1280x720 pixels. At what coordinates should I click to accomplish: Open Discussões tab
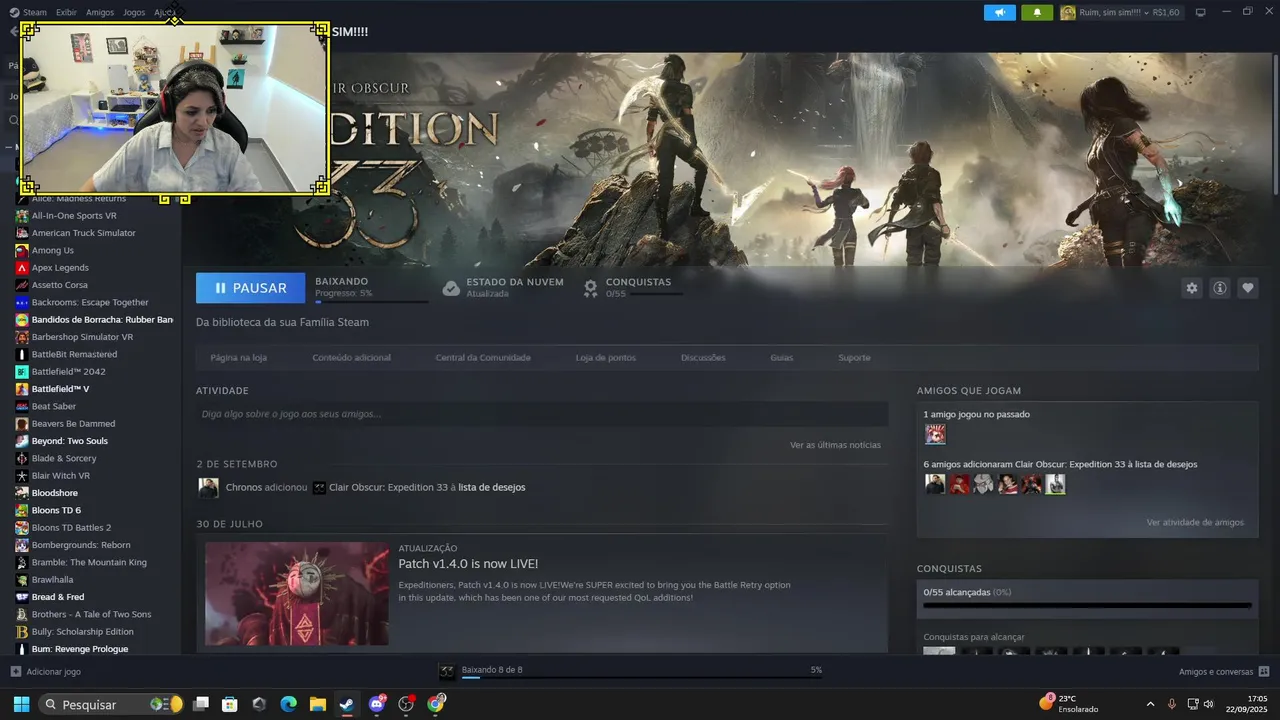coord(703,358)
